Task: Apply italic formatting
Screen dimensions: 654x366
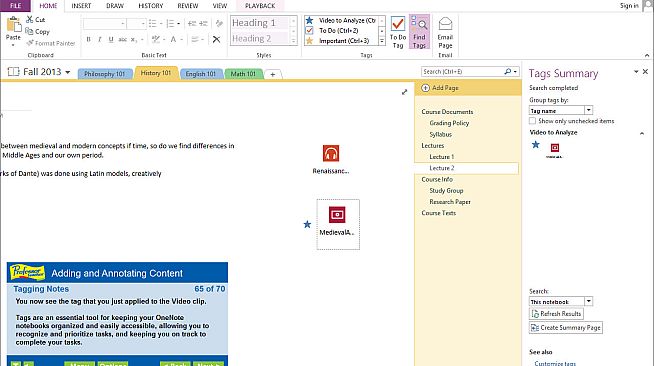Action: point(100,39)
